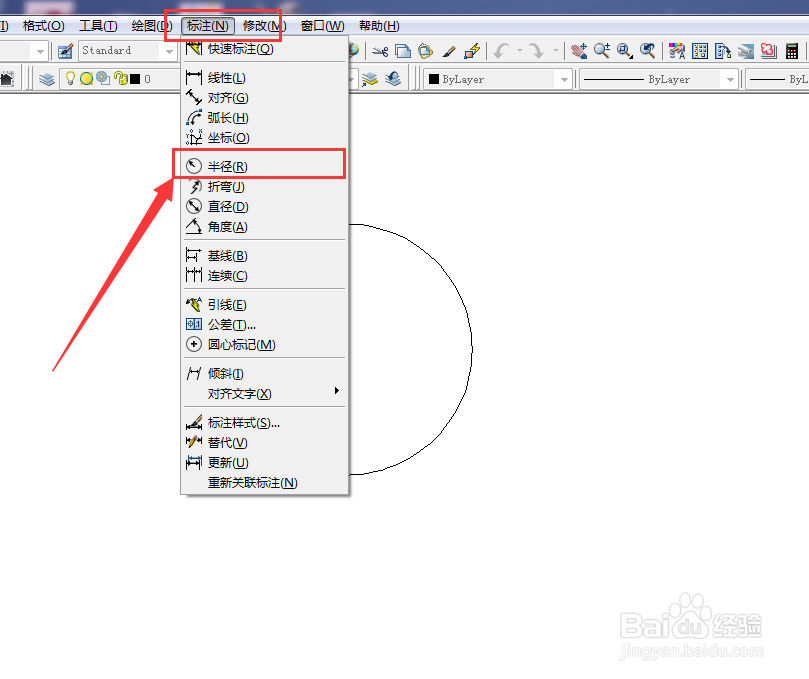The image size is (809, 679).
Task: Open the Markup Set Manager icon
Action: click(x=769, y=51)
